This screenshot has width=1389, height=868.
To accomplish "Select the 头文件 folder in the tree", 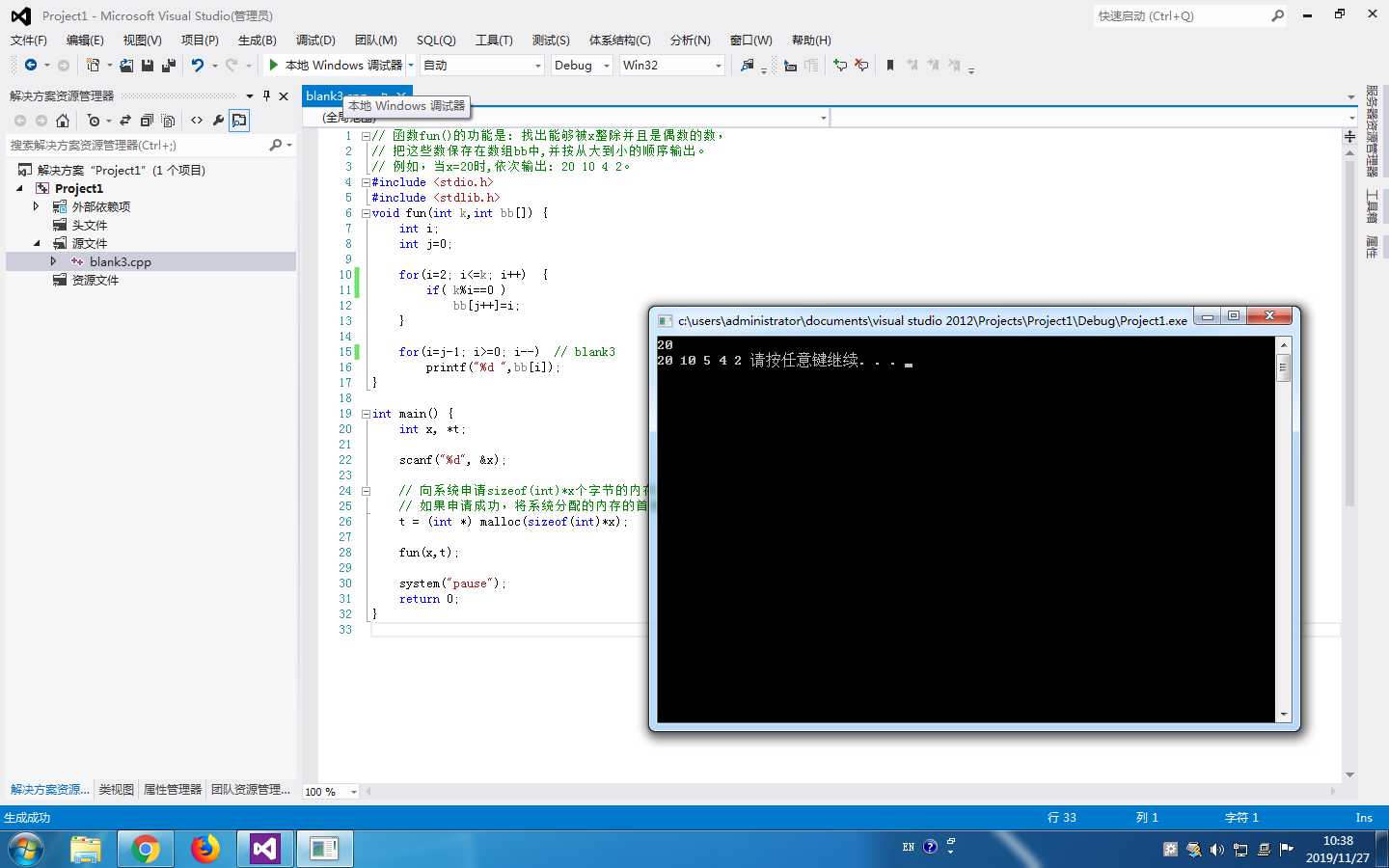I will pyautogui.click(x=90, y=225).
